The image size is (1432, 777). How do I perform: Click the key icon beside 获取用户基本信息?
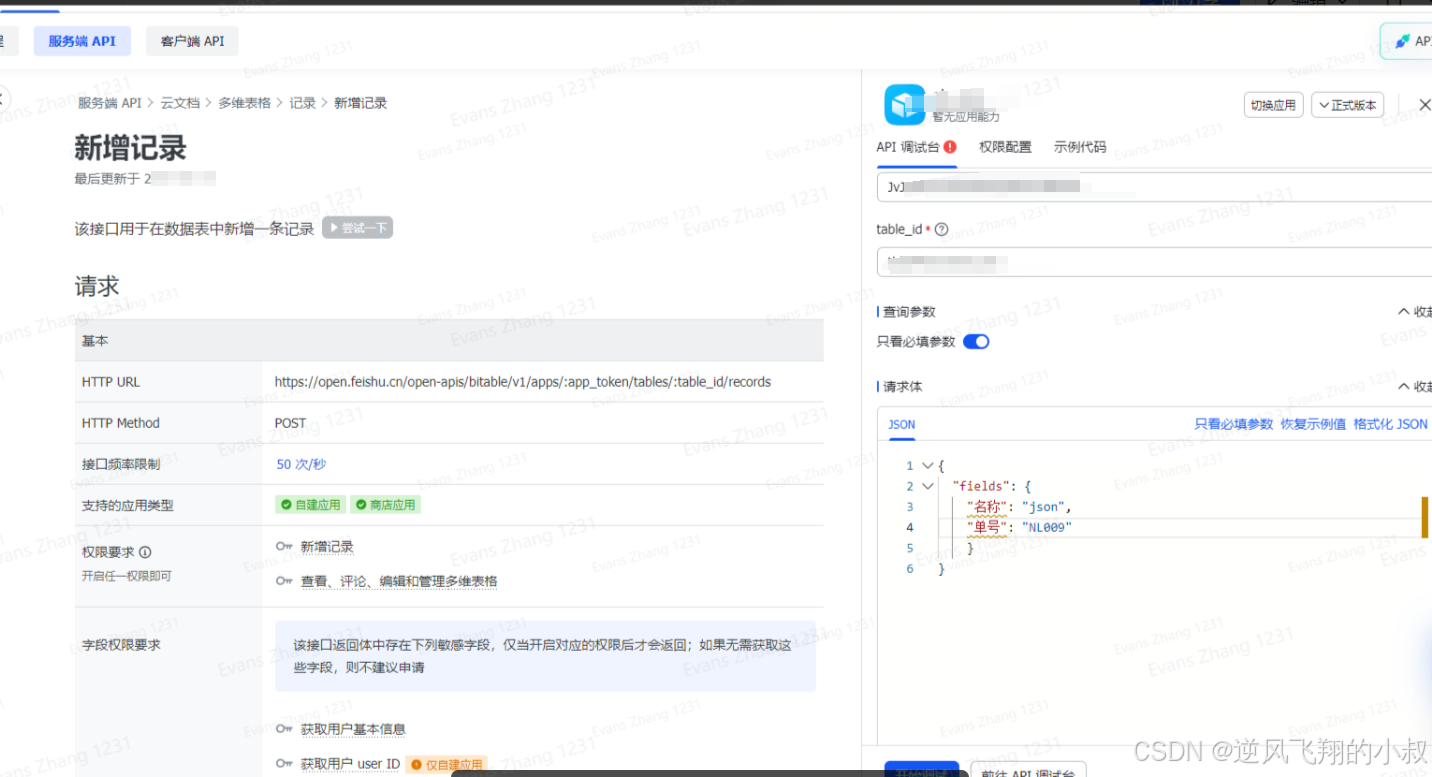pos(284,729)
